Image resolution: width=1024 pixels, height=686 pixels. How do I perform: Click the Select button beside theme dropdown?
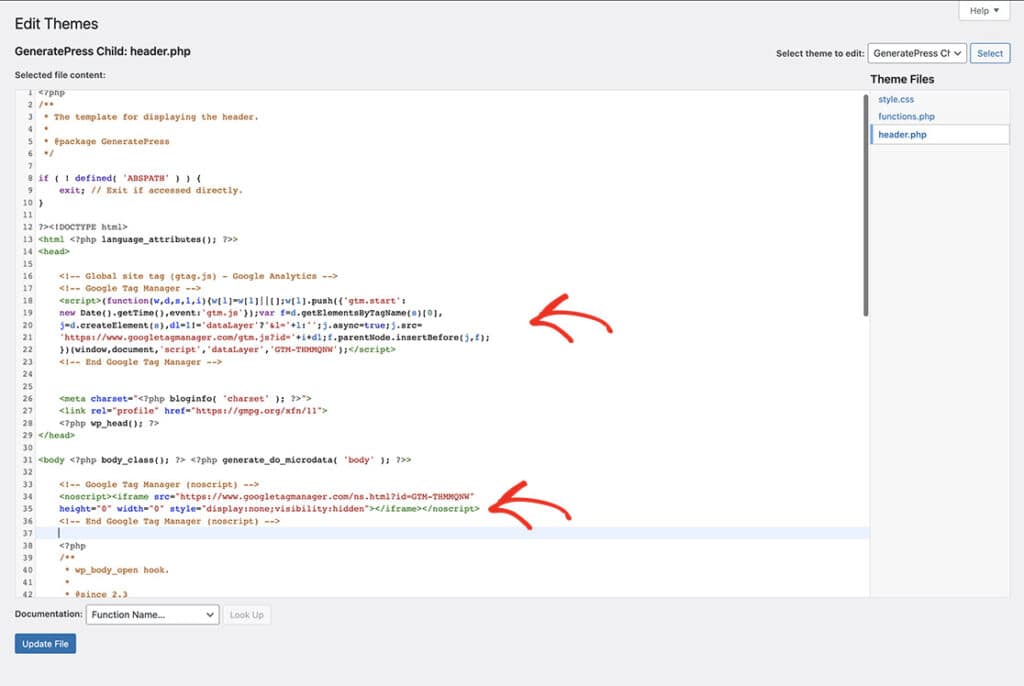tap(989, 53)
